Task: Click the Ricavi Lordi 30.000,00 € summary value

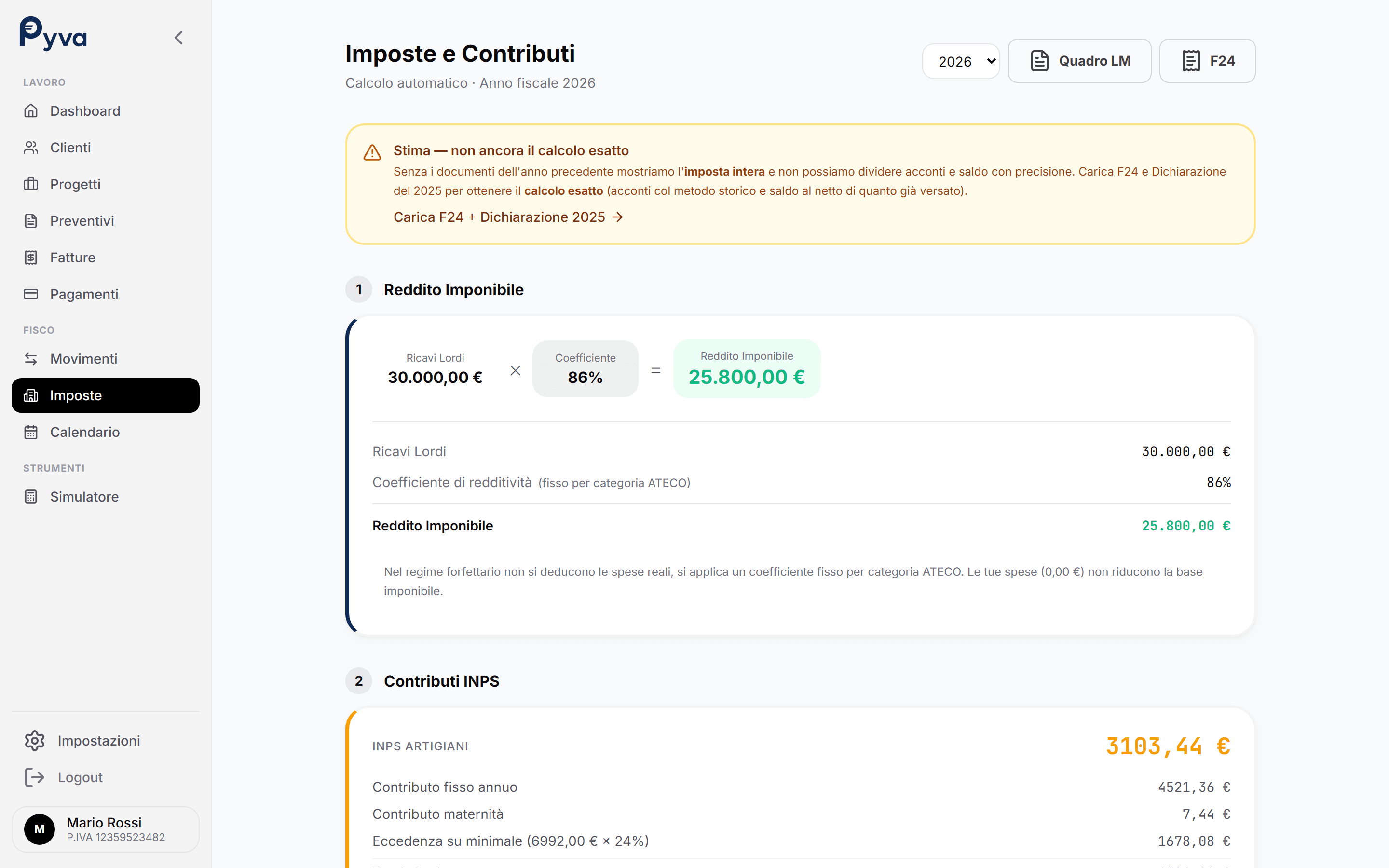Action: tap(435, 377)
